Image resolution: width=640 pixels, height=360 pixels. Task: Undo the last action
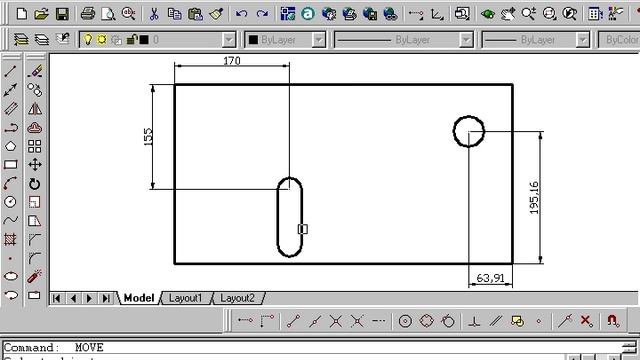click(x=242, y=14)
